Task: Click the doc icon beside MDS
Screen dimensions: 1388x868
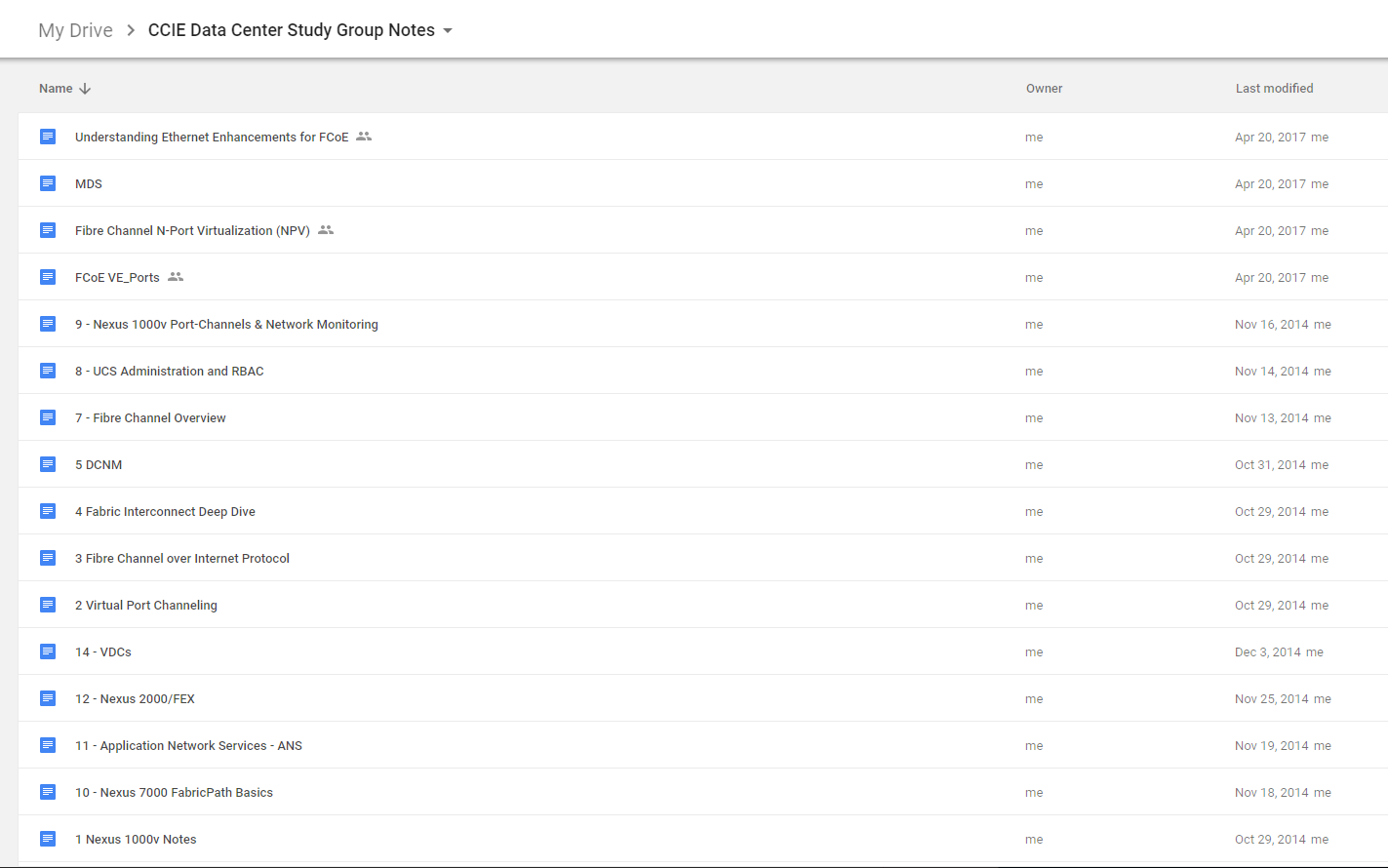Action: [48, 183]
